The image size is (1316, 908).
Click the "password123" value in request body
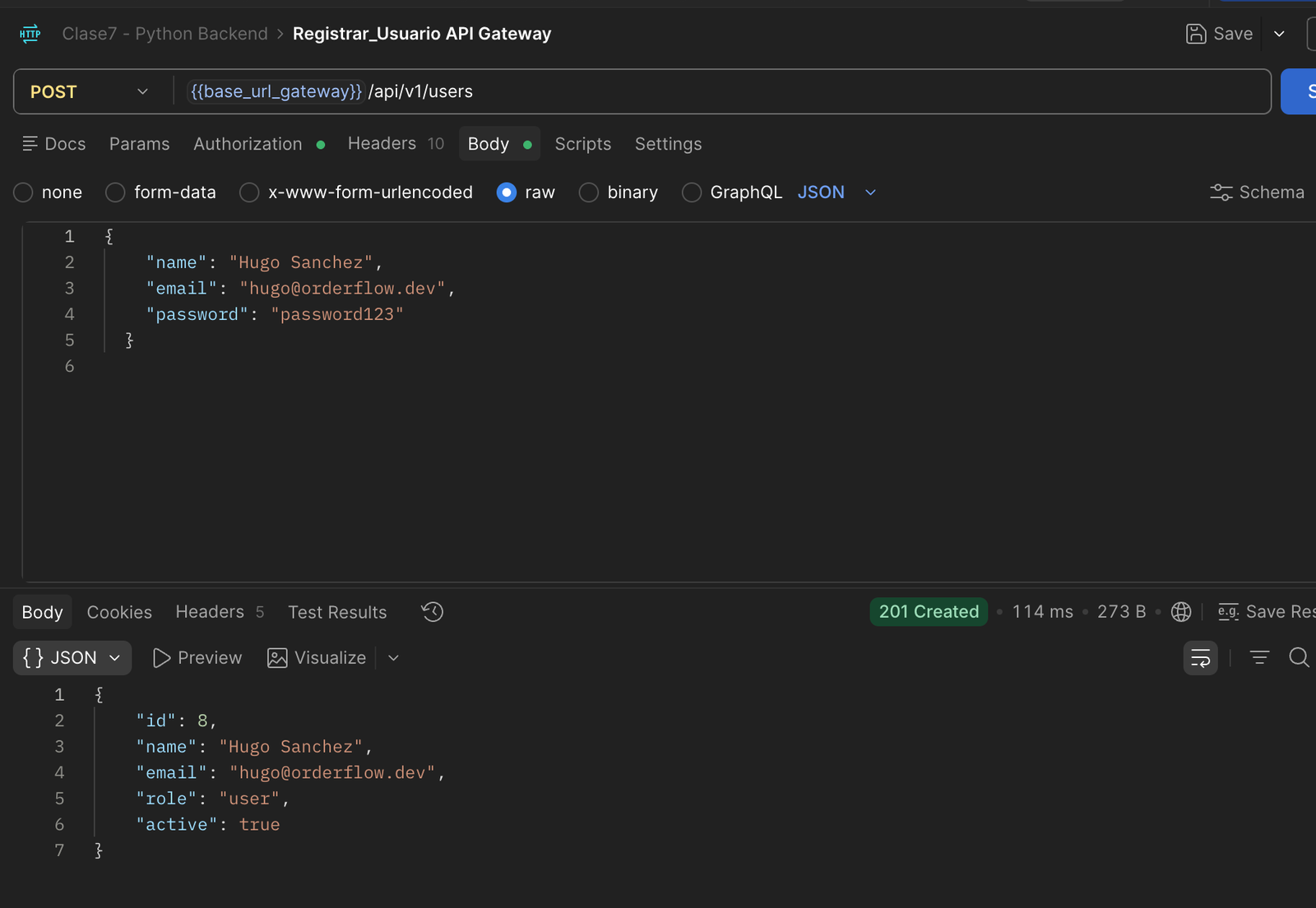pos(337,314)
